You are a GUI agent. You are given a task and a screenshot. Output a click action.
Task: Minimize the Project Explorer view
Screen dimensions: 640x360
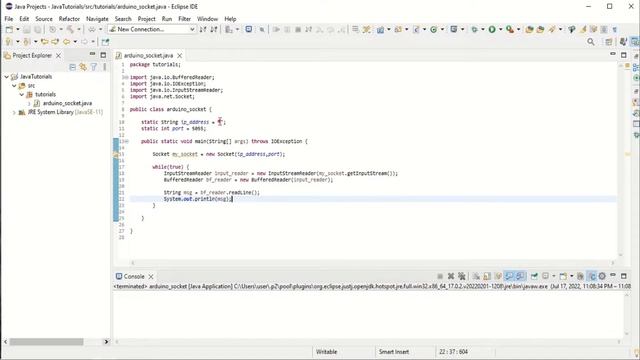92,54
